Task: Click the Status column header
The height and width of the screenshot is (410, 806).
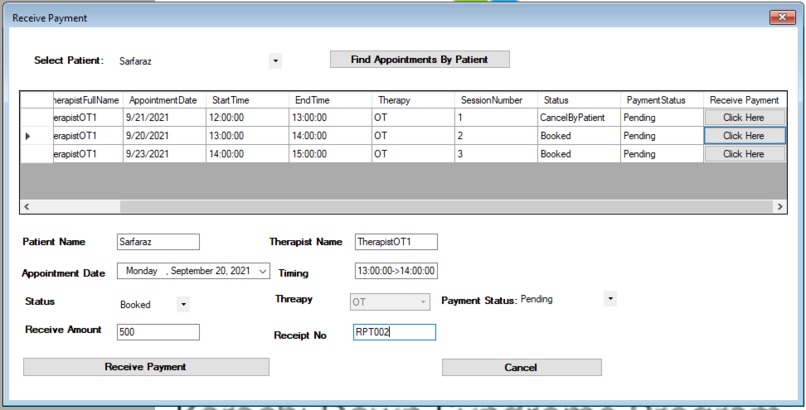Action: 579,100
